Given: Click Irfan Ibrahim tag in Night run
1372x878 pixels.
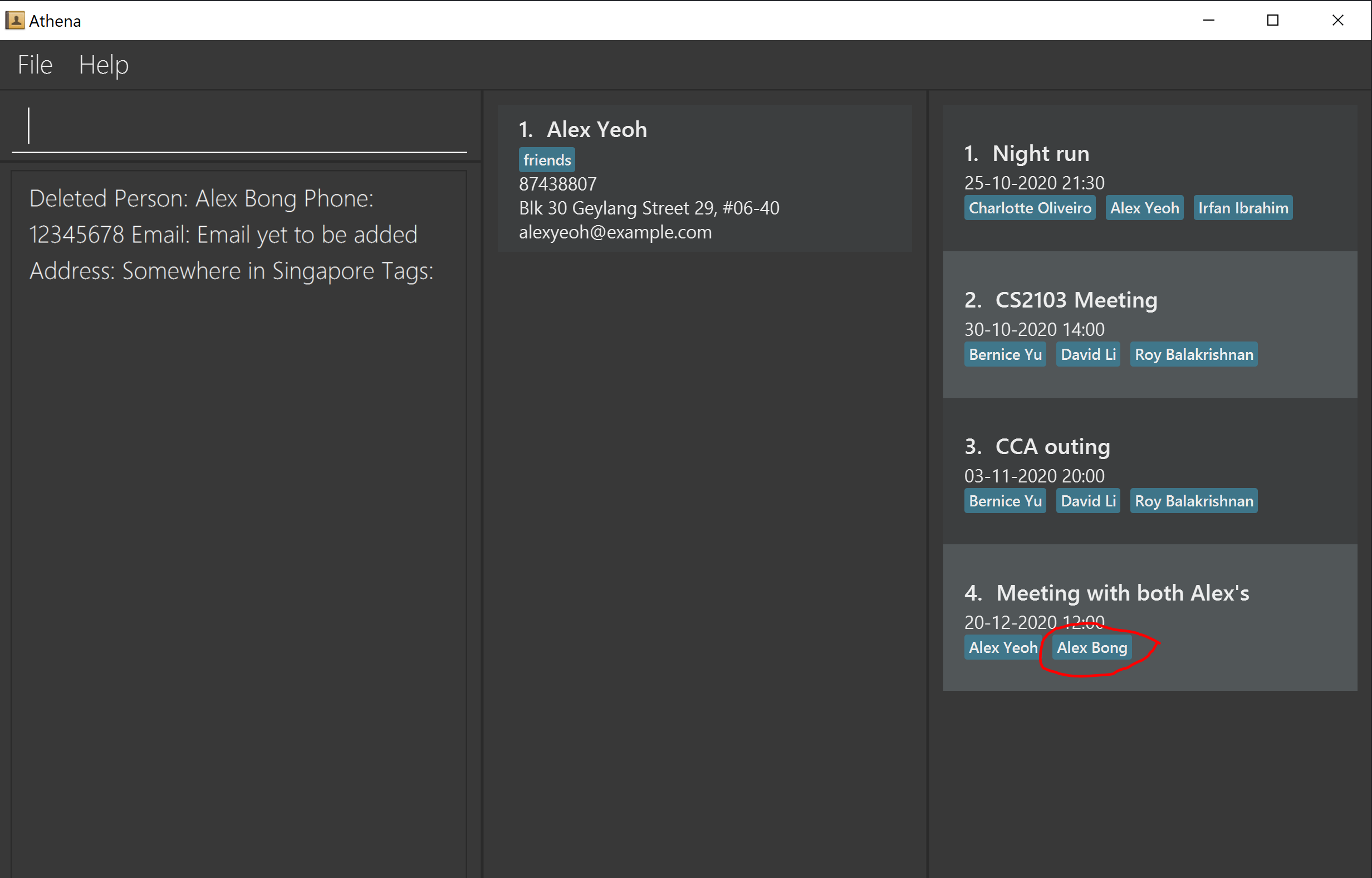Looking at the screenshot, I should point(1243,208).
